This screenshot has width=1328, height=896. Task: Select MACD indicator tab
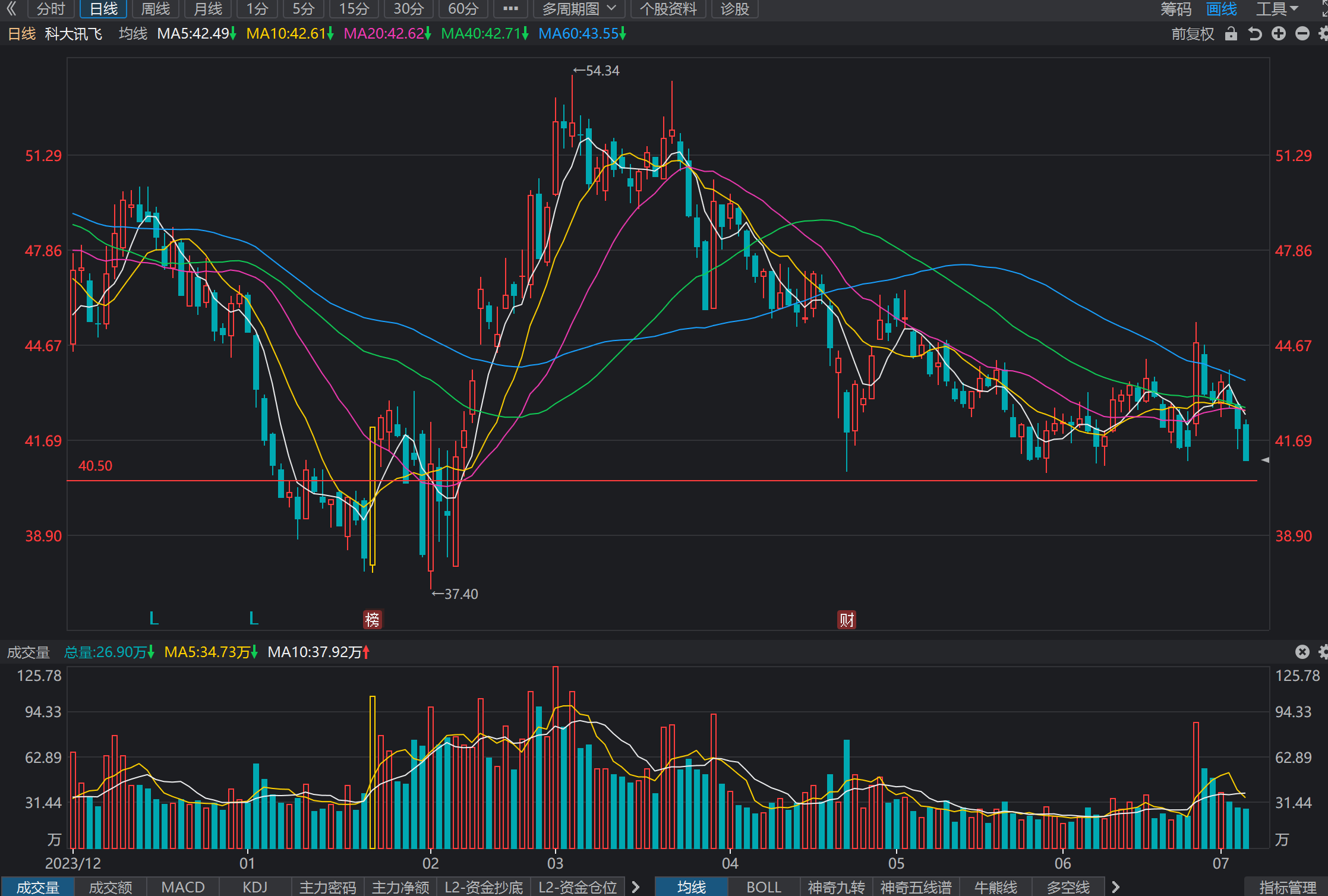(183, 887)
